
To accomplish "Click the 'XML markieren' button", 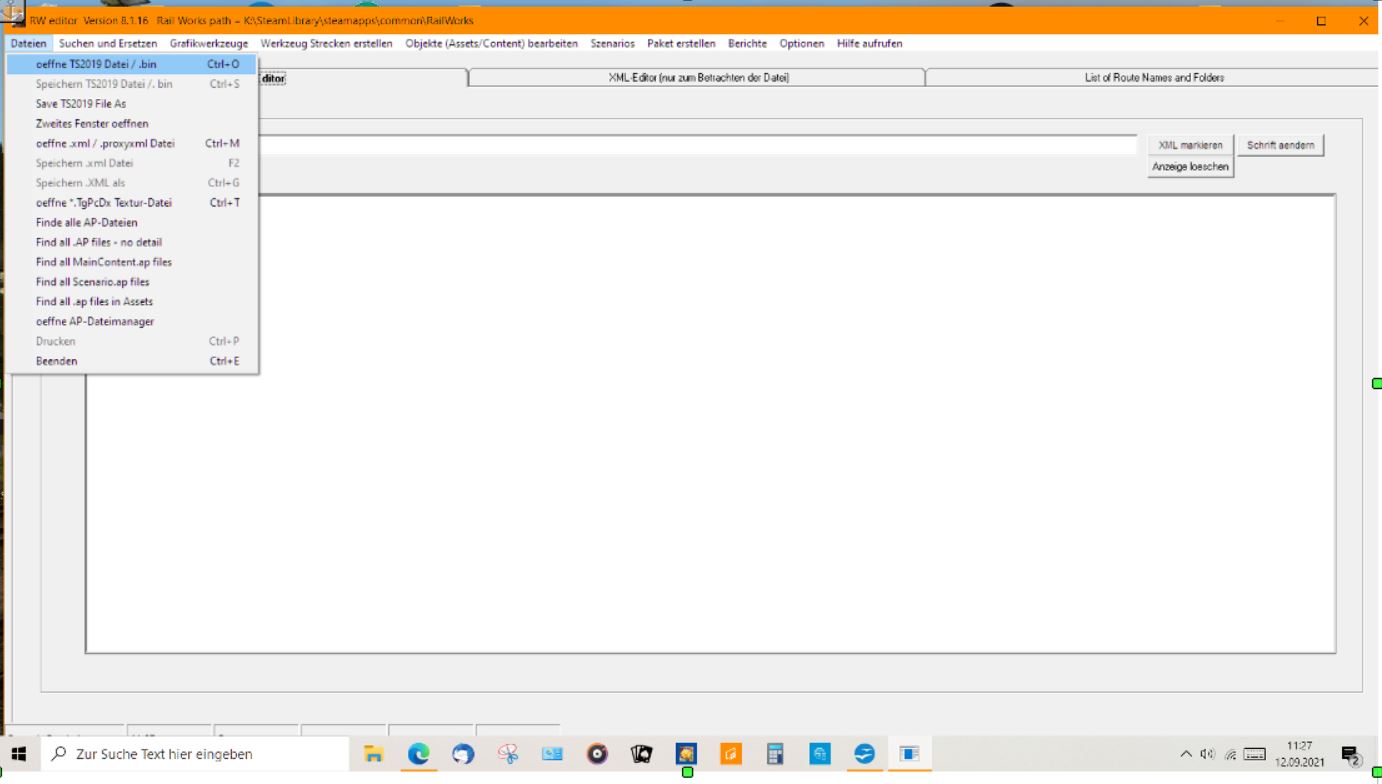I will click(1190, 146).
